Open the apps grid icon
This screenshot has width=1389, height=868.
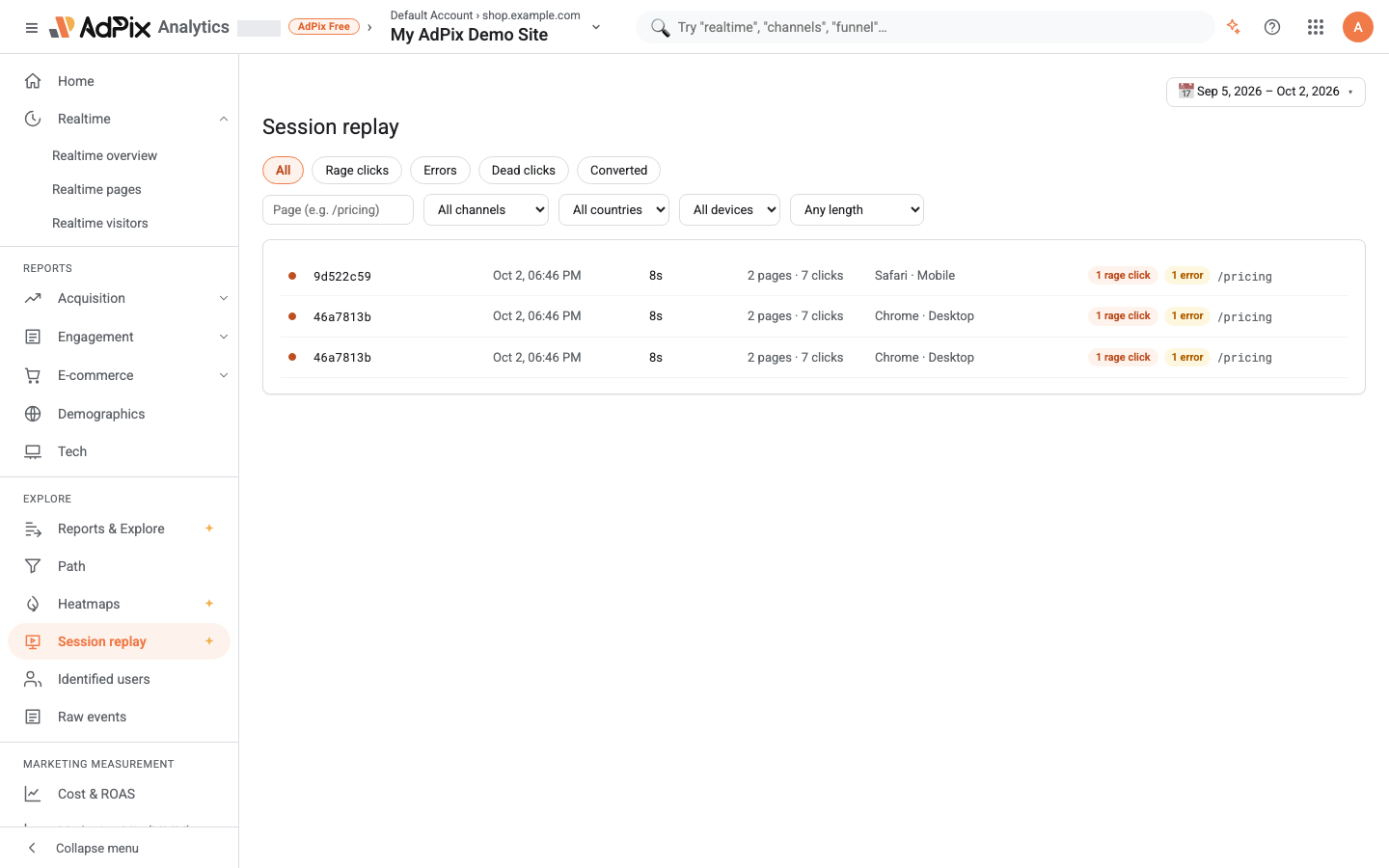[1316, 27]
